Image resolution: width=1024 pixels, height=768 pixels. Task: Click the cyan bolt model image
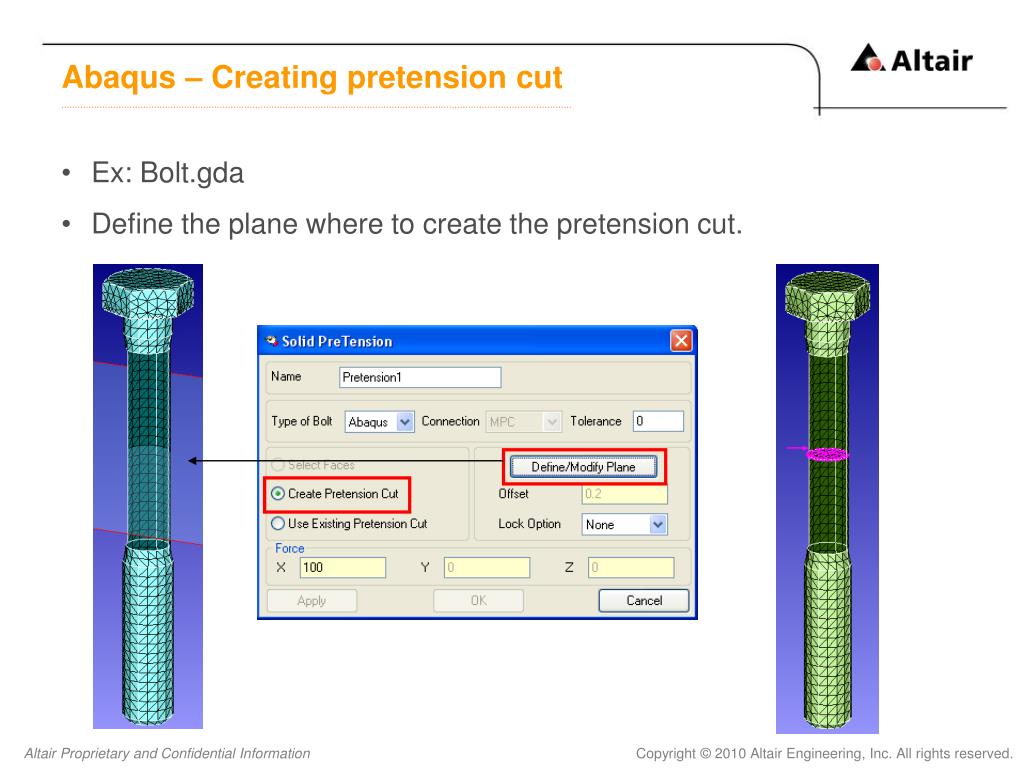(x=148, y=496)
